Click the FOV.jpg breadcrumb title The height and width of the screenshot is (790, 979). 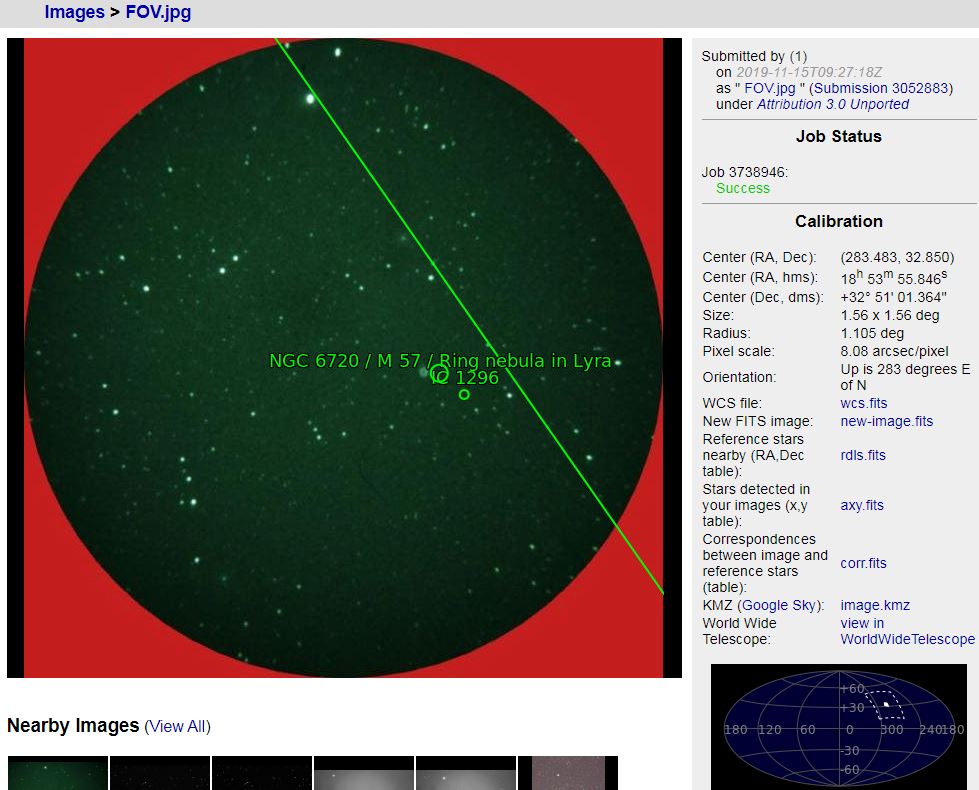pyautogui.click(x=158, y=12)
